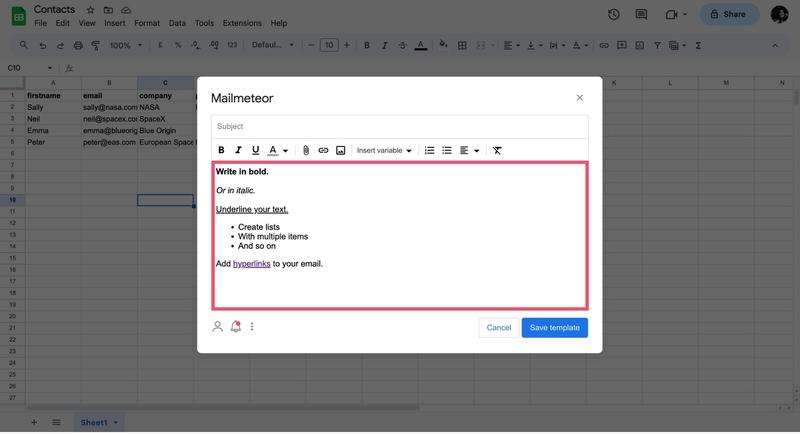Click Print in Sheets toolbar
800x434 pixels.
click(x=78, y=45)
